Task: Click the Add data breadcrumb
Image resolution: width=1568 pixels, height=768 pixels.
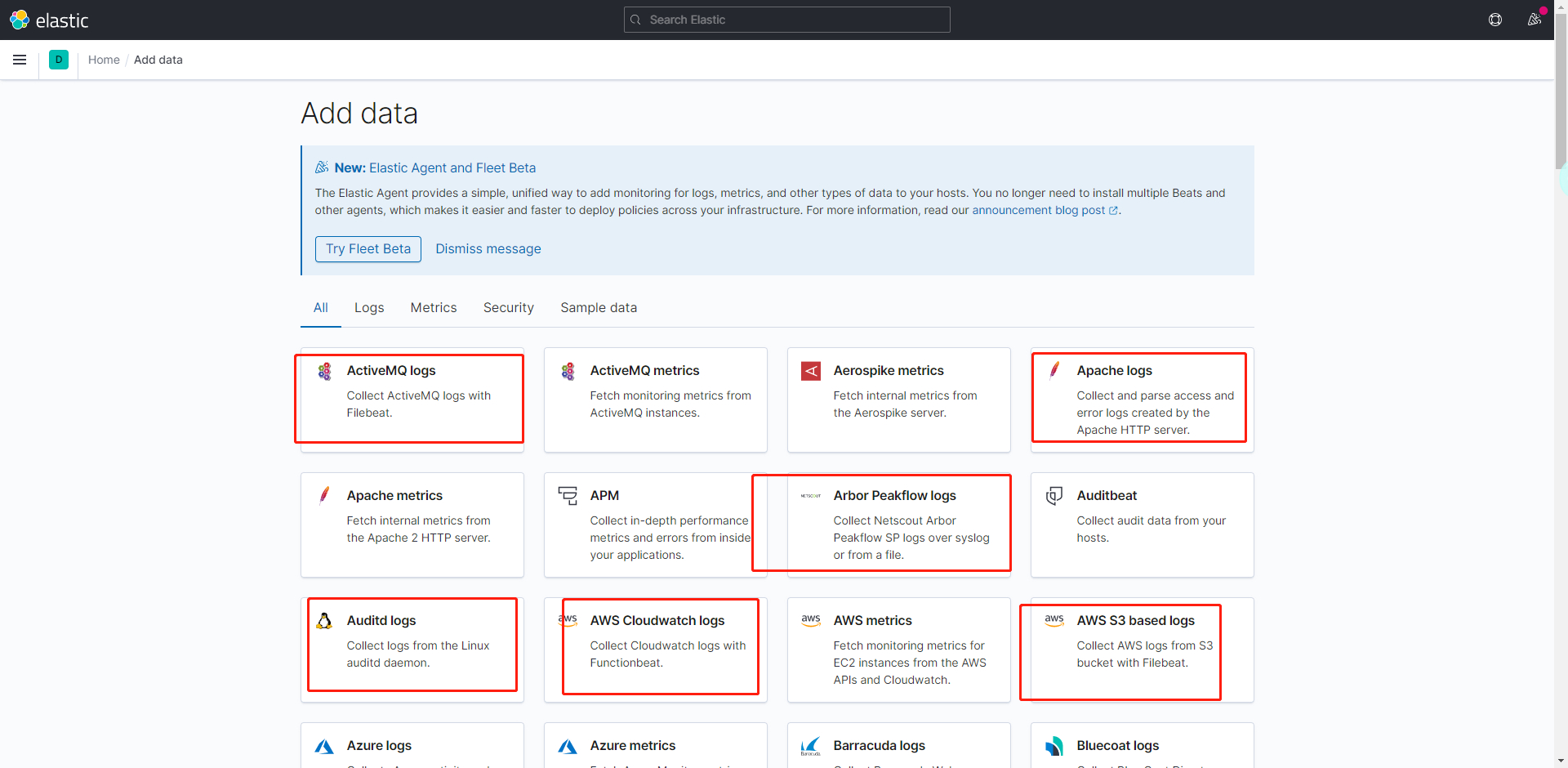Action: tap(158, 60)
